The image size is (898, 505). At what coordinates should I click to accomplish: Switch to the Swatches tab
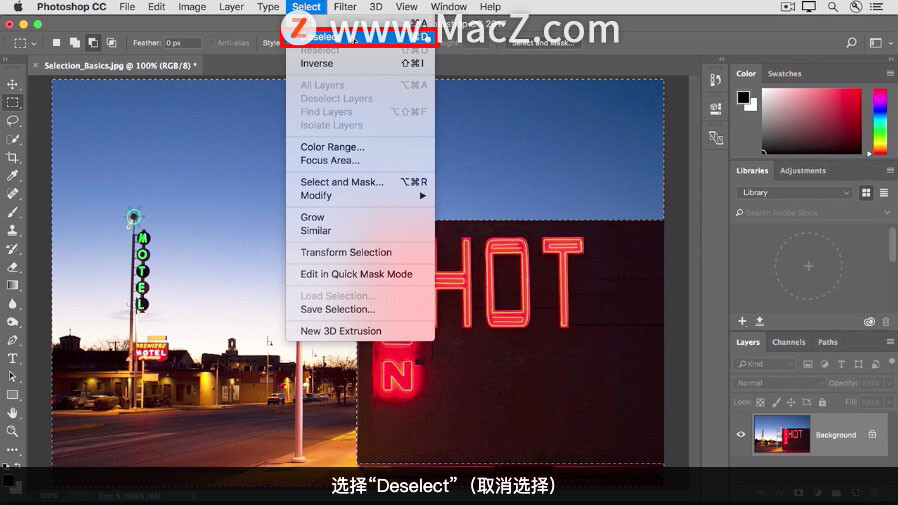(x=784, y=74)
